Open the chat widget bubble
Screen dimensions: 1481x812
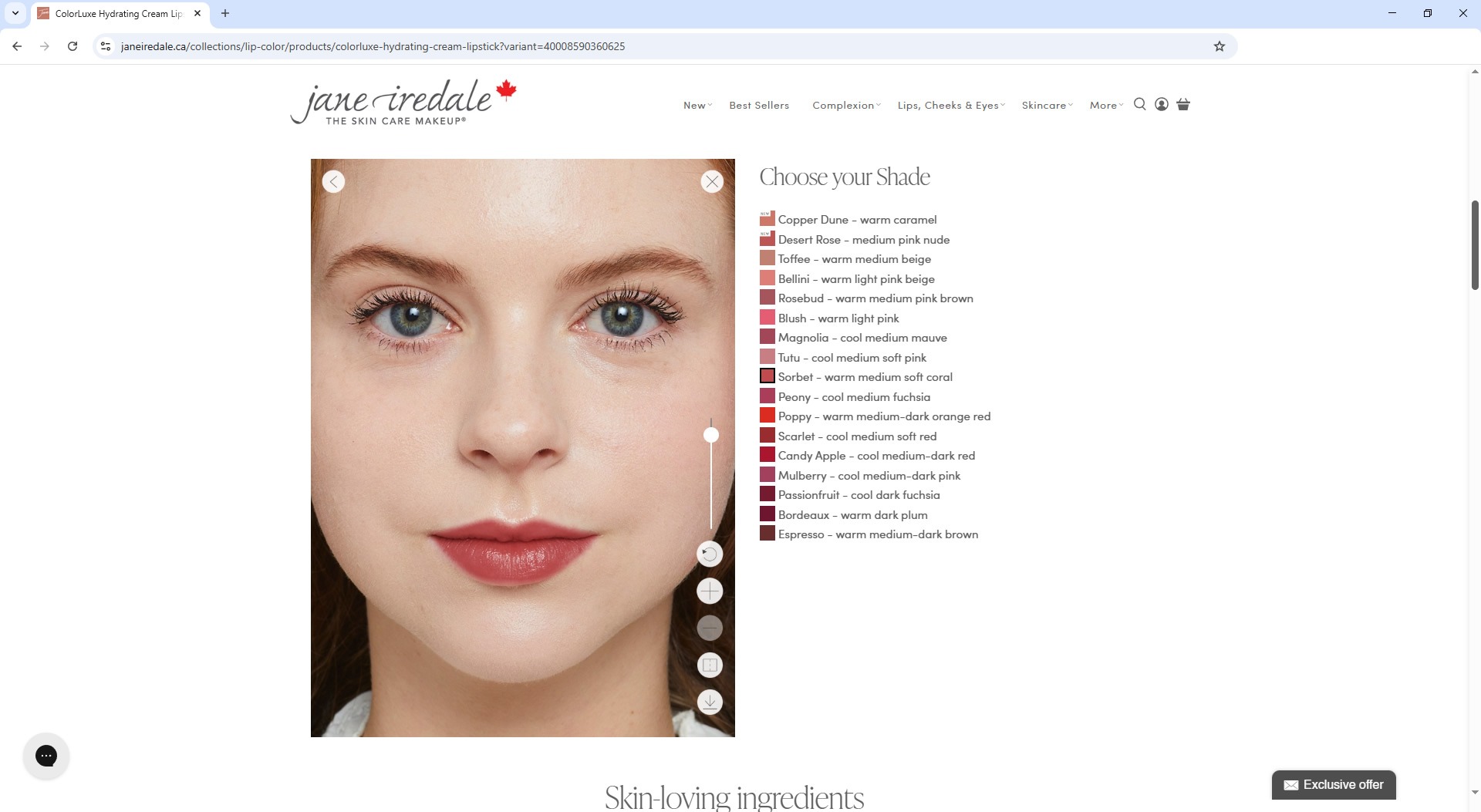[x=46, y=756]
